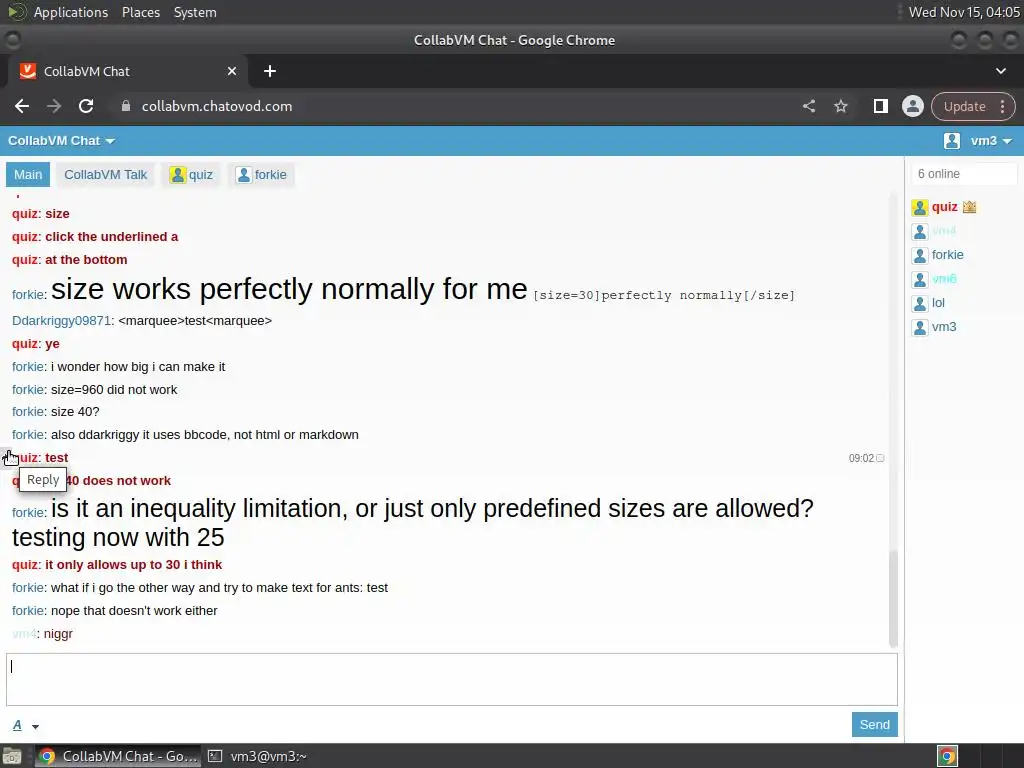Click the crown badge beside quiz
1024x768 pixels.
970,207
